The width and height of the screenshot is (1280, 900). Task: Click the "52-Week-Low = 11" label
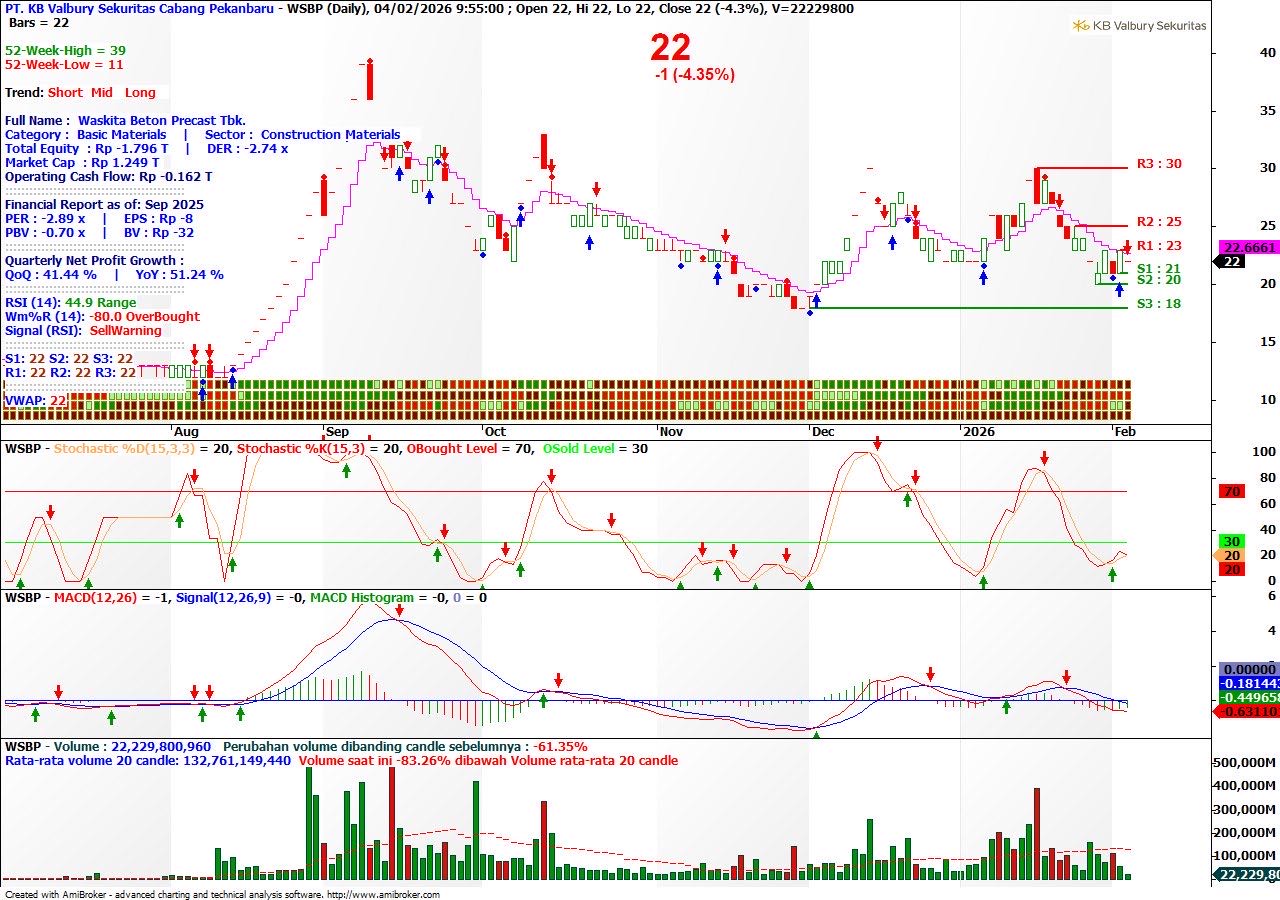tap(64, 64)
